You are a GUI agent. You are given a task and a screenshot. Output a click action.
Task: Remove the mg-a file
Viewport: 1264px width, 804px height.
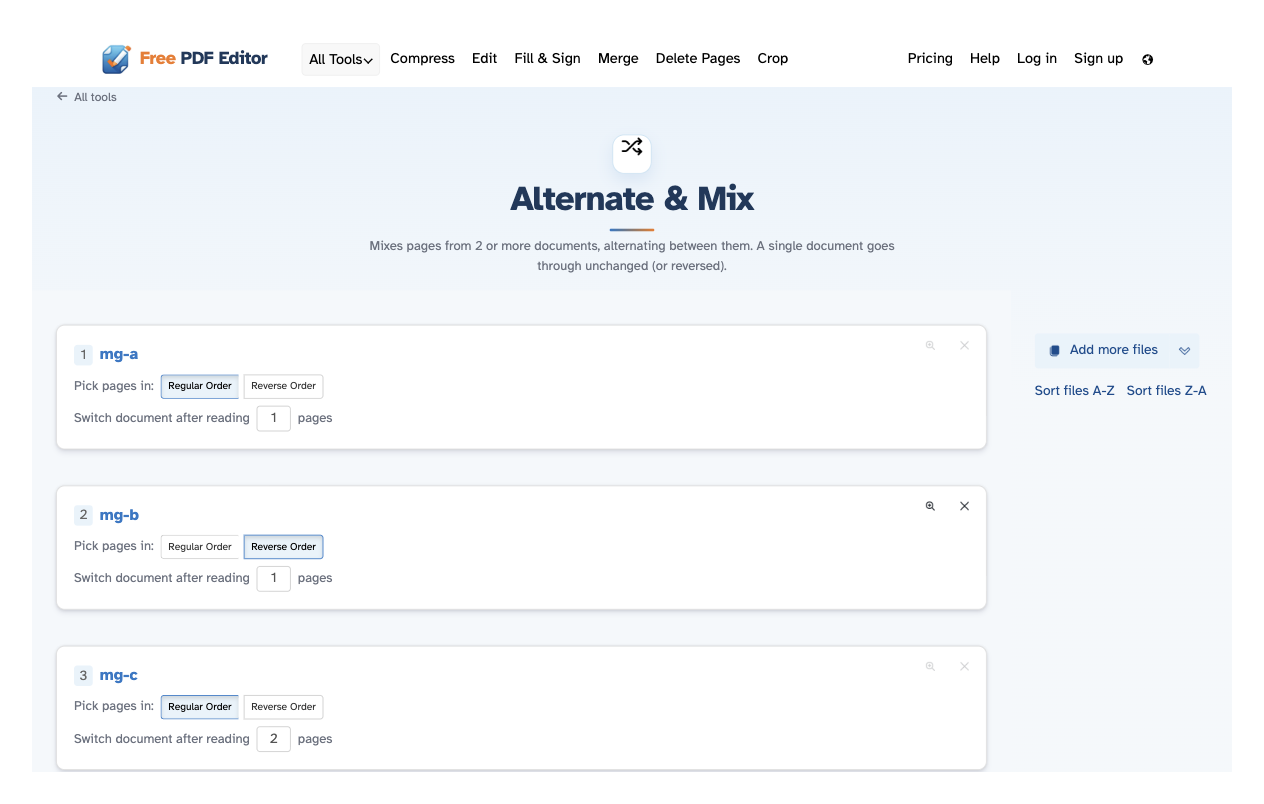click(x=964, y=345)
